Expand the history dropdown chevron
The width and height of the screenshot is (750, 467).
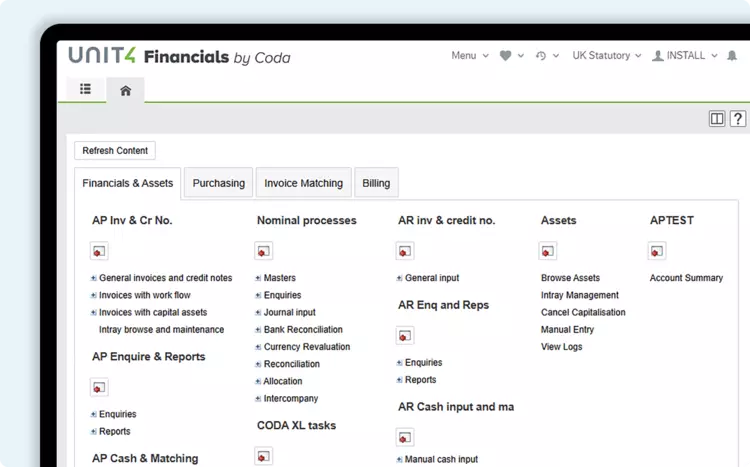pyautogui.click(x=556, y=56)
